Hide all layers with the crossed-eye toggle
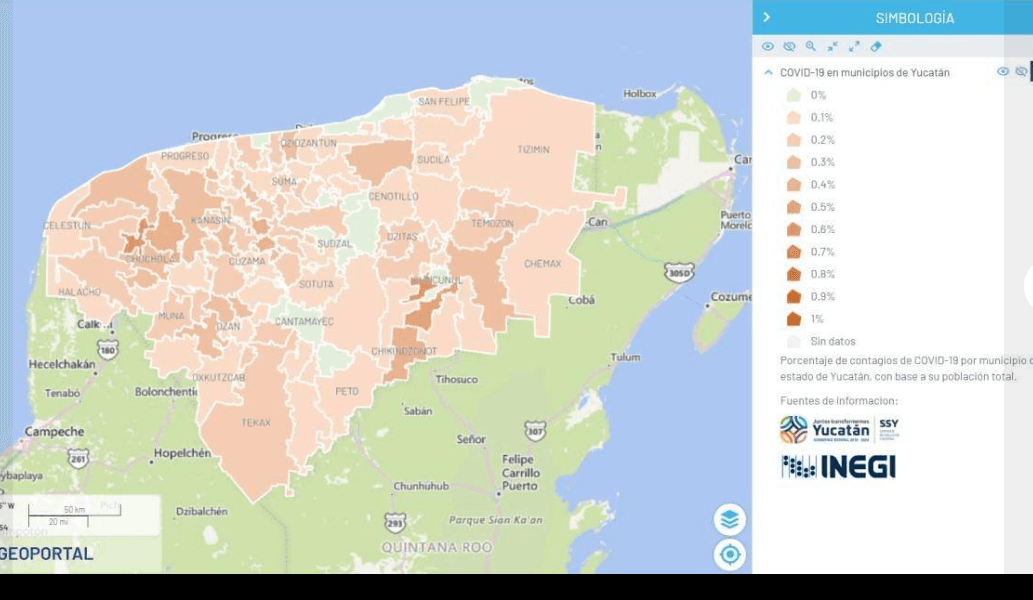This screenshot has height=600, width=1033. point(789,46)
